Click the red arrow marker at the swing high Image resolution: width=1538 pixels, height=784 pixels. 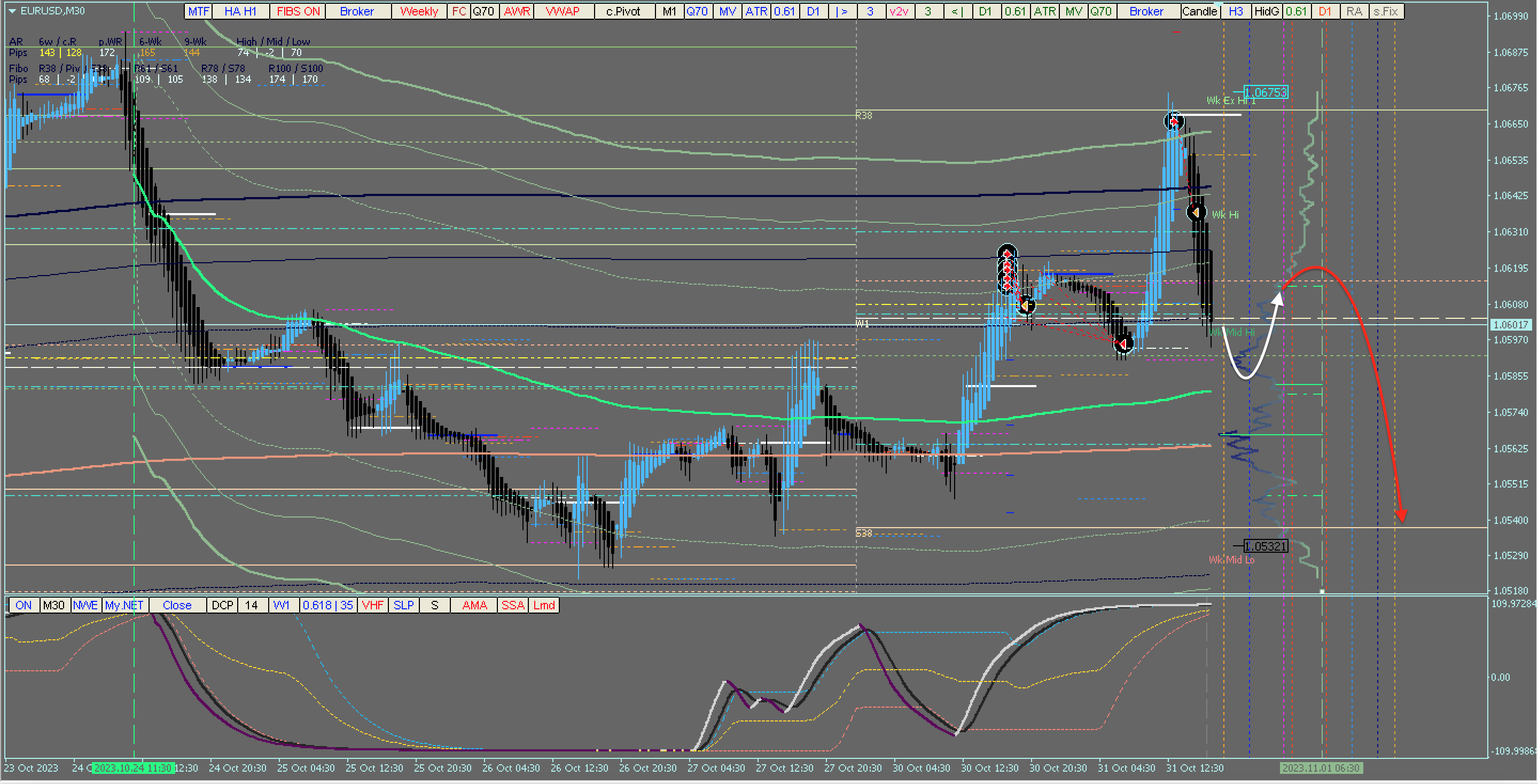[1174, 122]
